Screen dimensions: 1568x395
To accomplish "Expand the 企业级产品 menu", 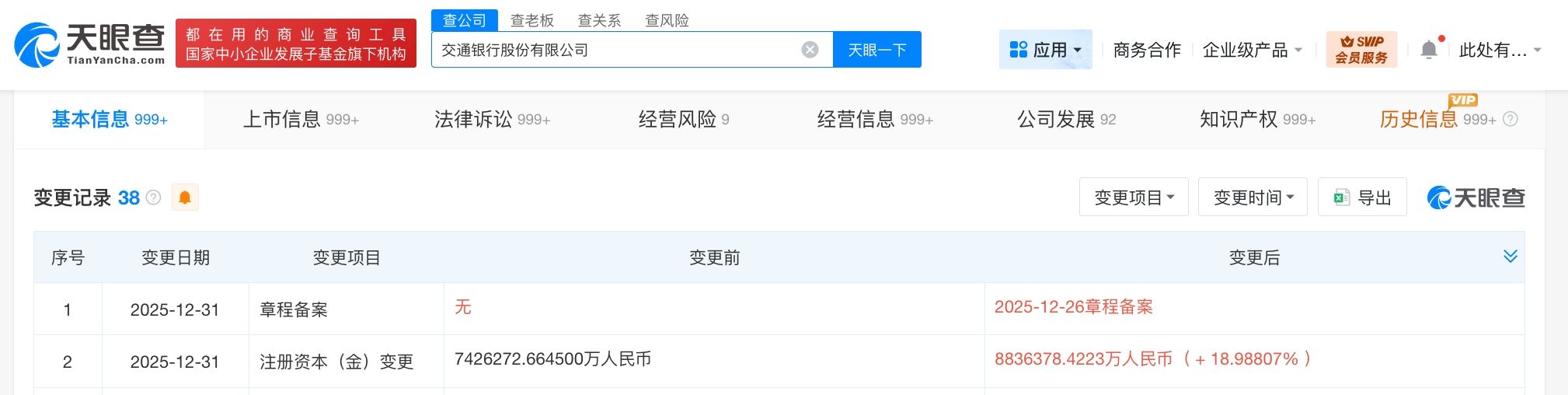I will tap(1252, 51).
